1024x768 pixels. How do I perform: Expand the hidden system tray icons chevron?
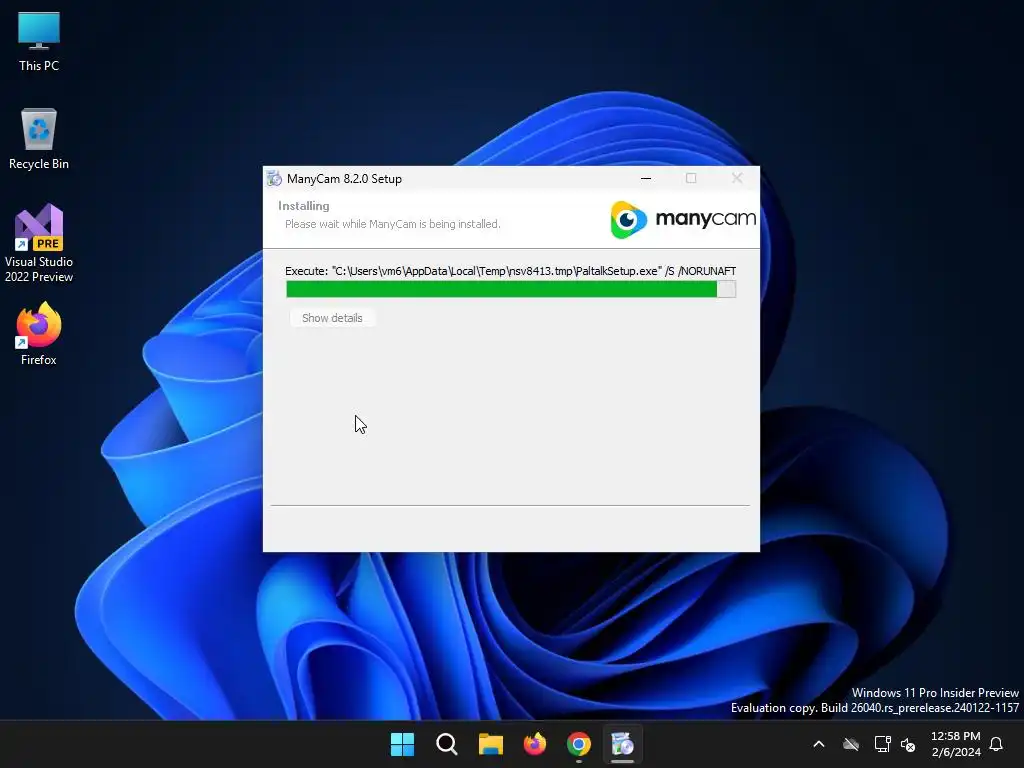[819, 744]
